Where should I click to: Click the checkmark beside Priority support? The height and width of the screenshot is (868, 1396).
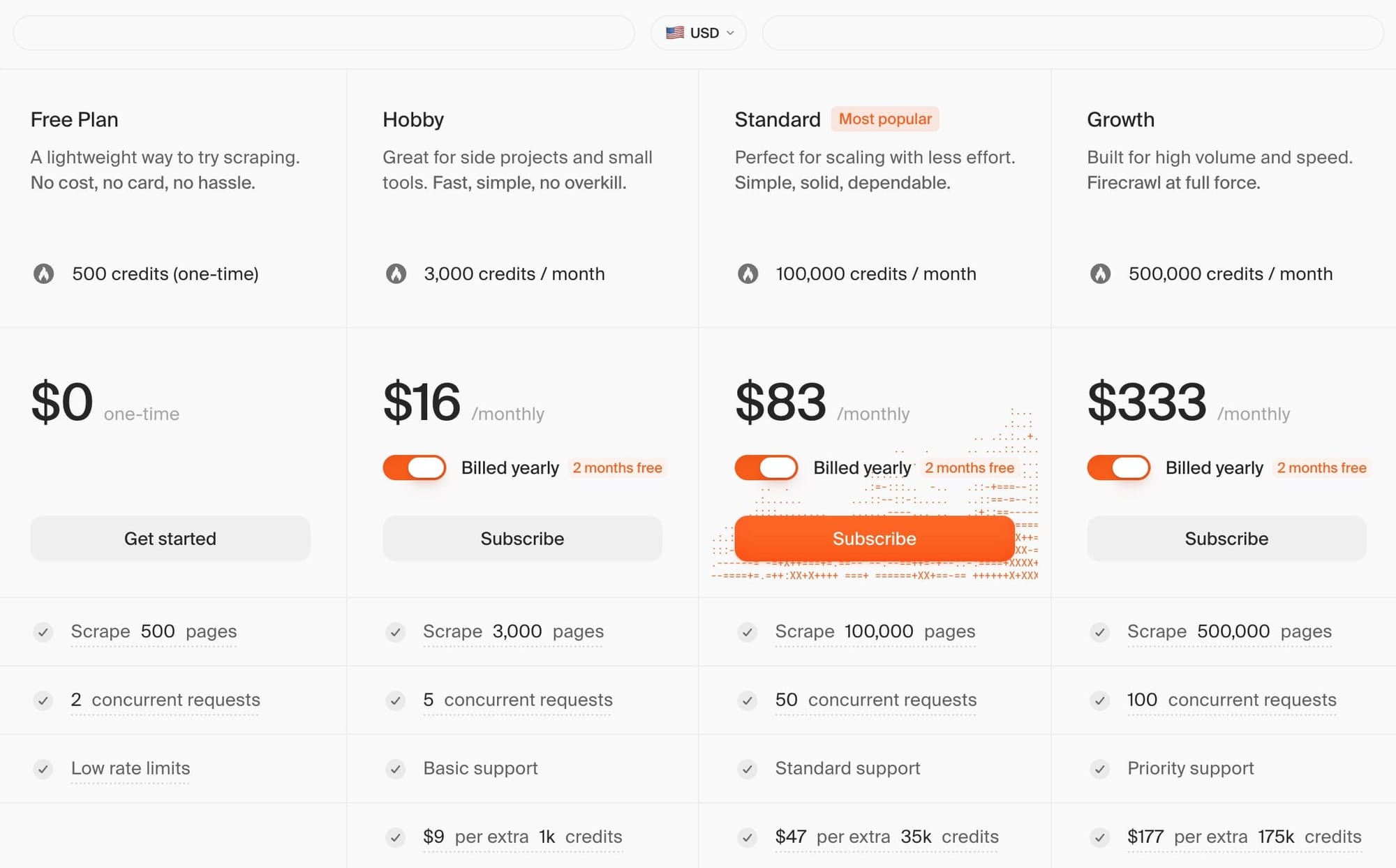click(x=1099, y=769)
